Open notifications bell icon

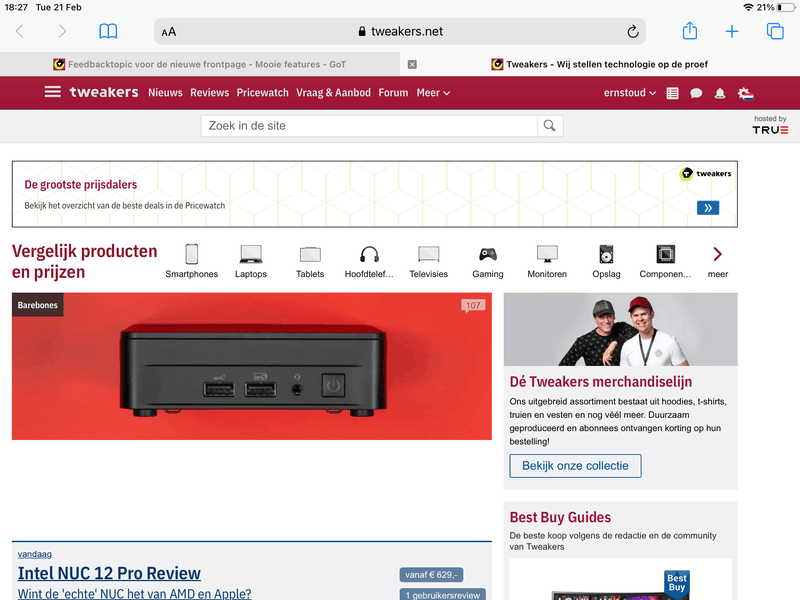720,93
